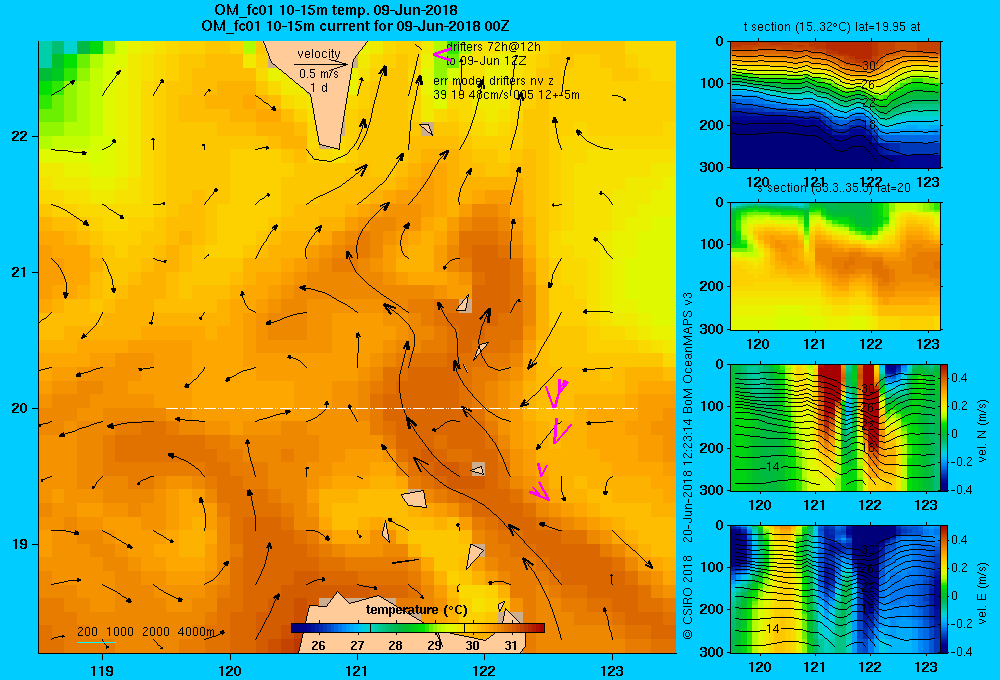Click the main map latitude label '22'
This screenshot has height=680, width=1000.
(19, 136)
